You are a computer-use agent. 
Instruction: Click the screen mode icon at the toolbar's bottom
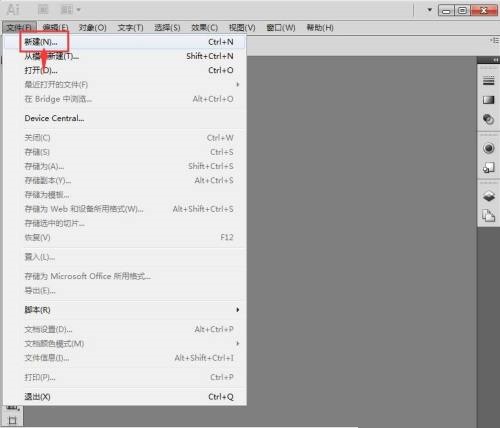pyautogui.click(x=13, y=420)
